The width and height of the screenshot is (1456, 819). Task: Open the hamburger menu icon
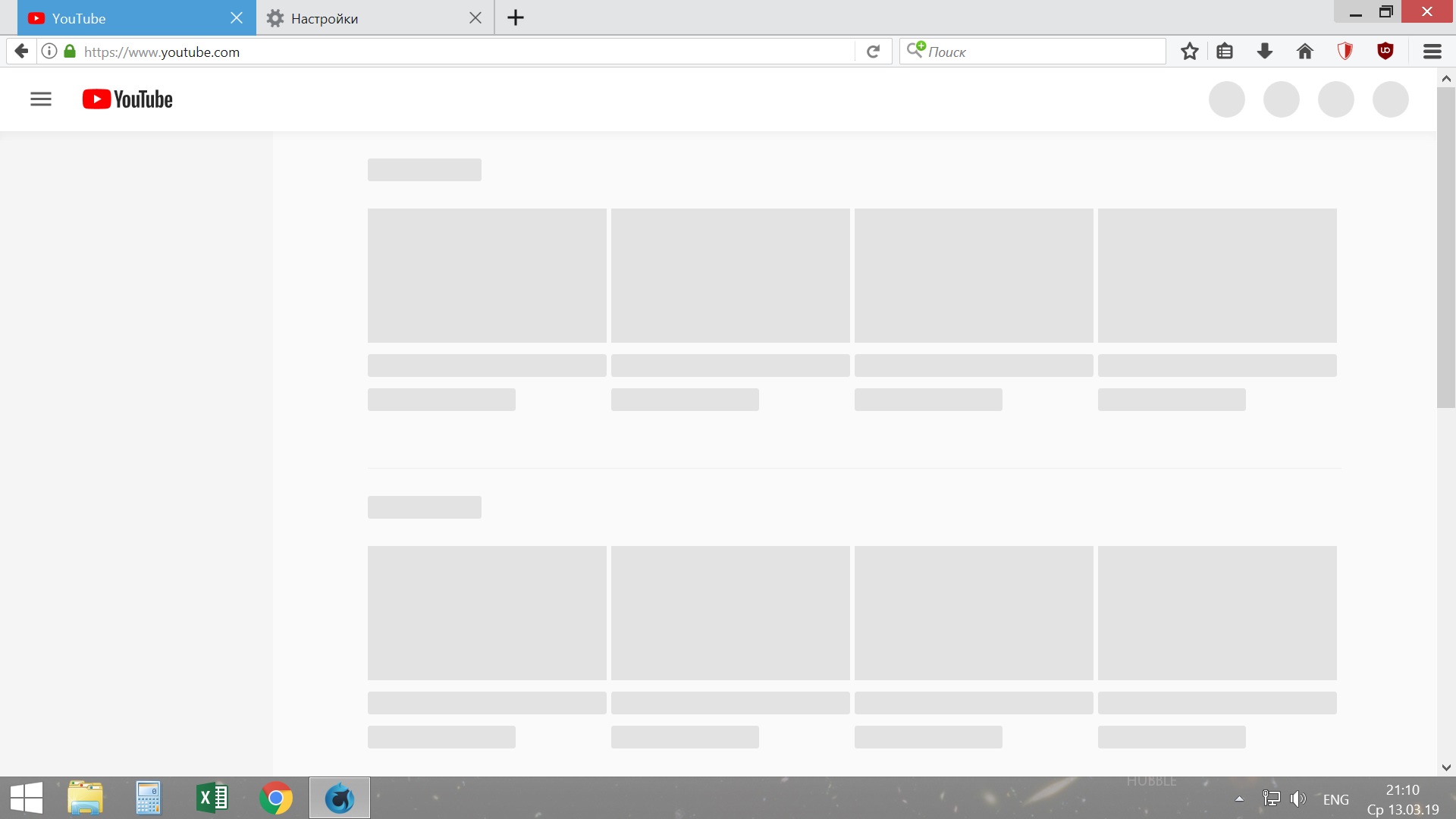[40, 98]
